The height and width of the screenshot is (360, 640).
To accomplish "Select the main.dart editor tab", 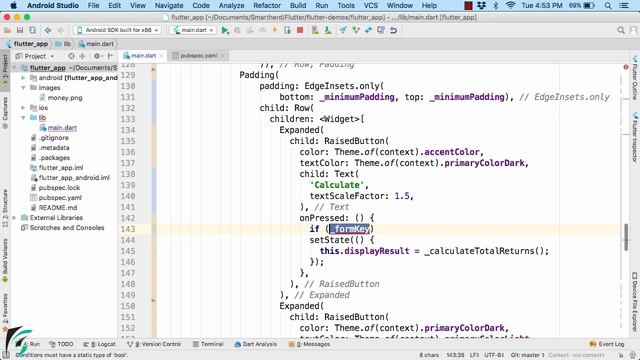I will coord(143,56).
